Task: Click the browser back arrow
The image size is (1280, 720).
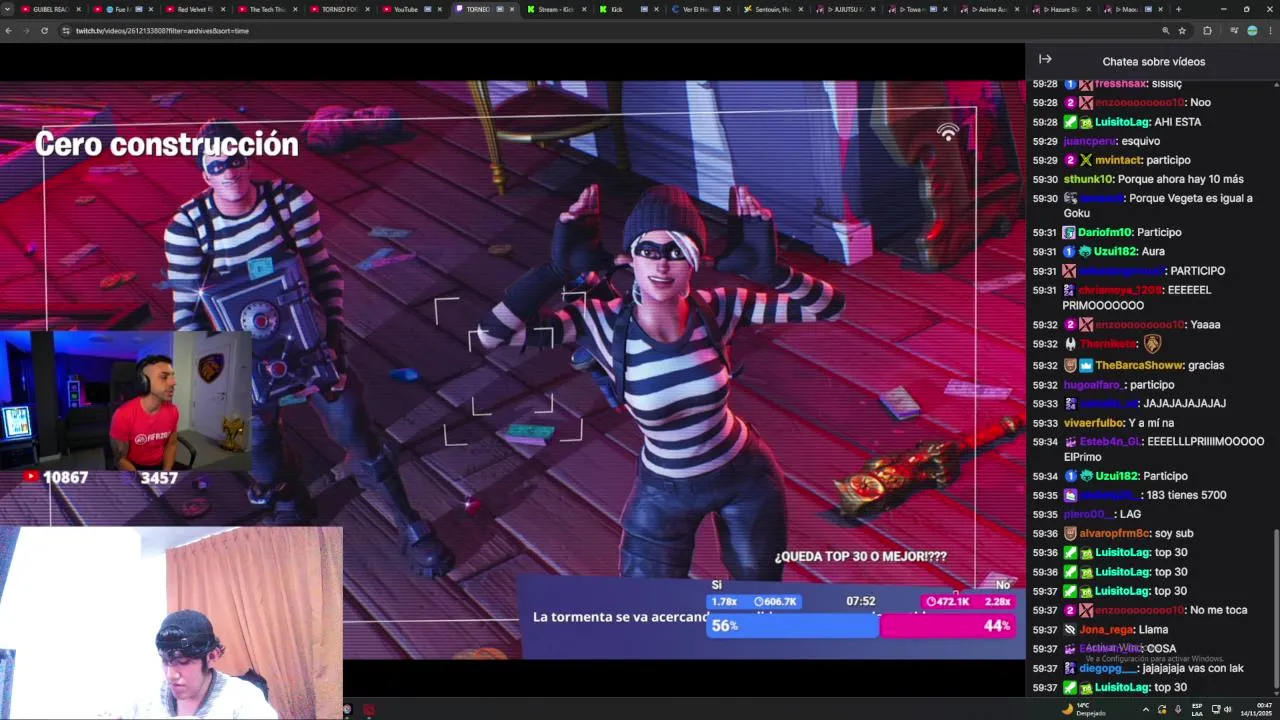Action: tap(9, 31)
